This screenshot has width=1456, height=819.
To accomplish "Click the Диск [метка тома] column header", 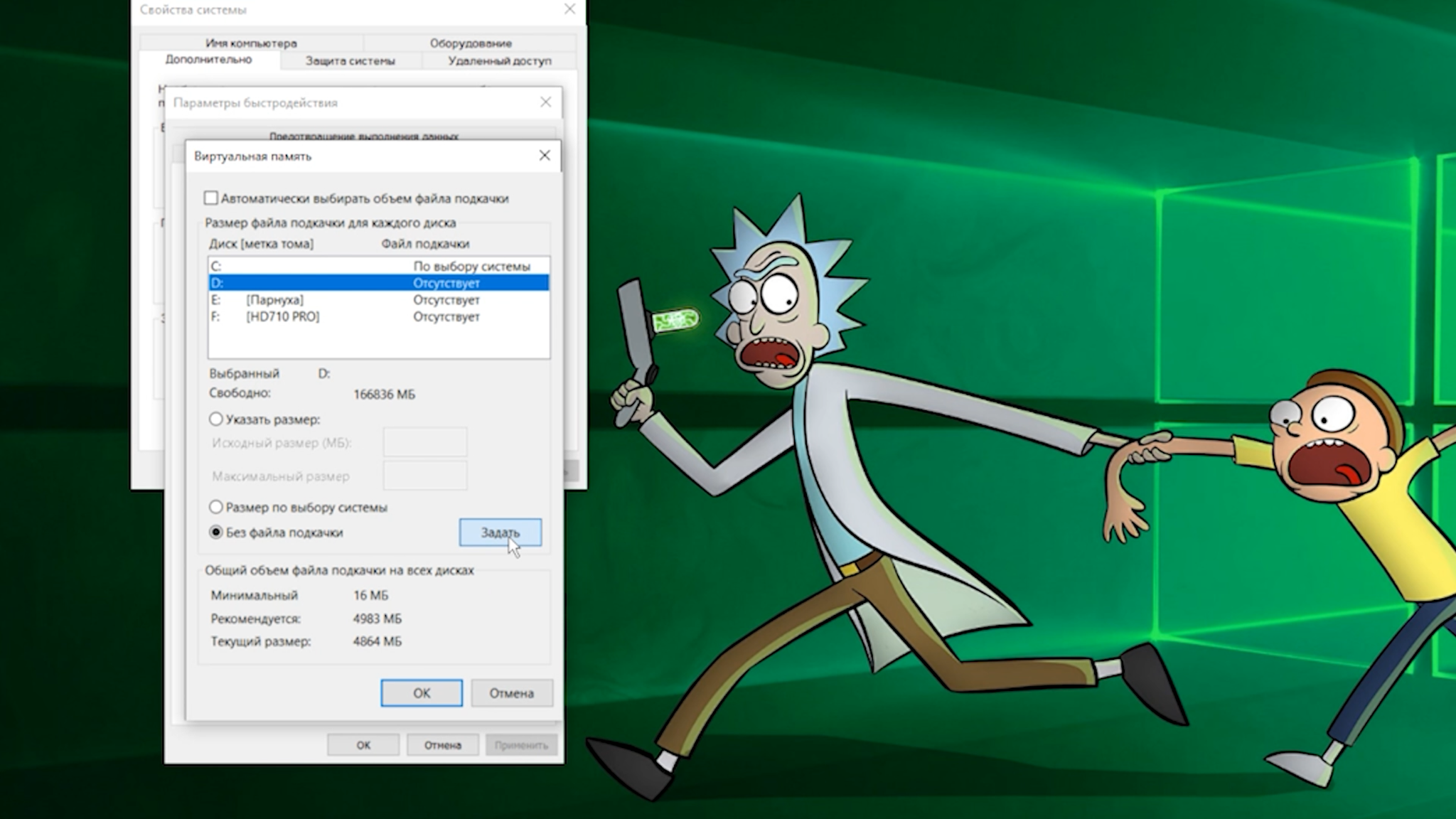I will coord(261,244).
